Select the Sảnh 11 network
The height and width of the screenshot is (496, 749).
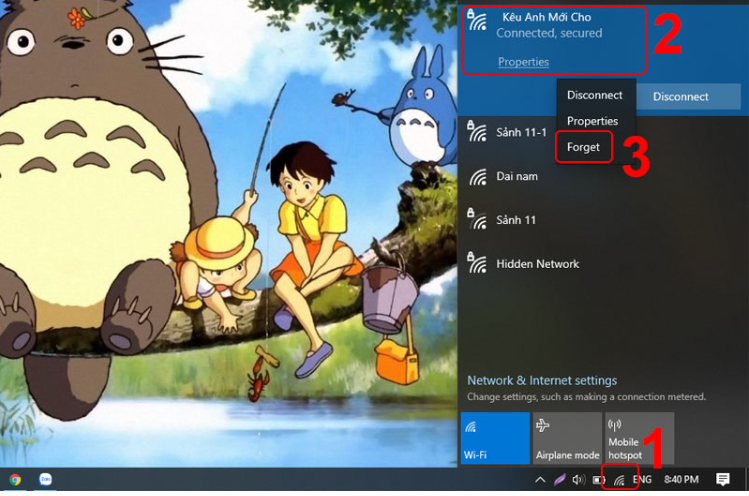[x=602, y=220]
